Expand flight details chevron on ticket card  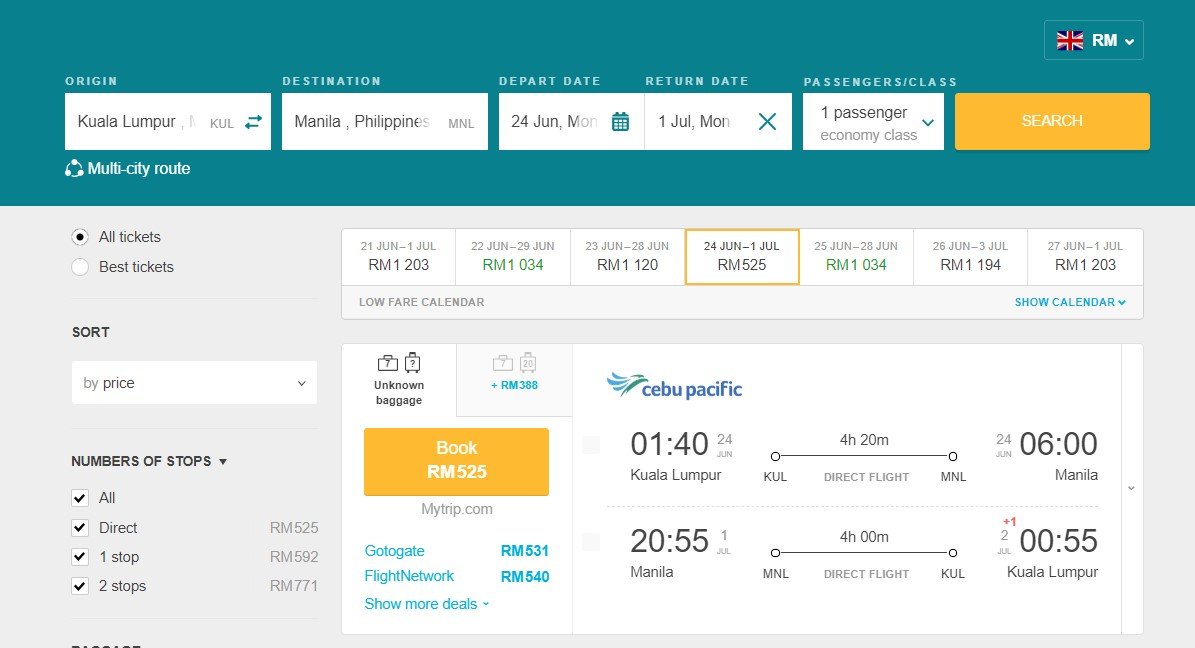point(1132,489)
